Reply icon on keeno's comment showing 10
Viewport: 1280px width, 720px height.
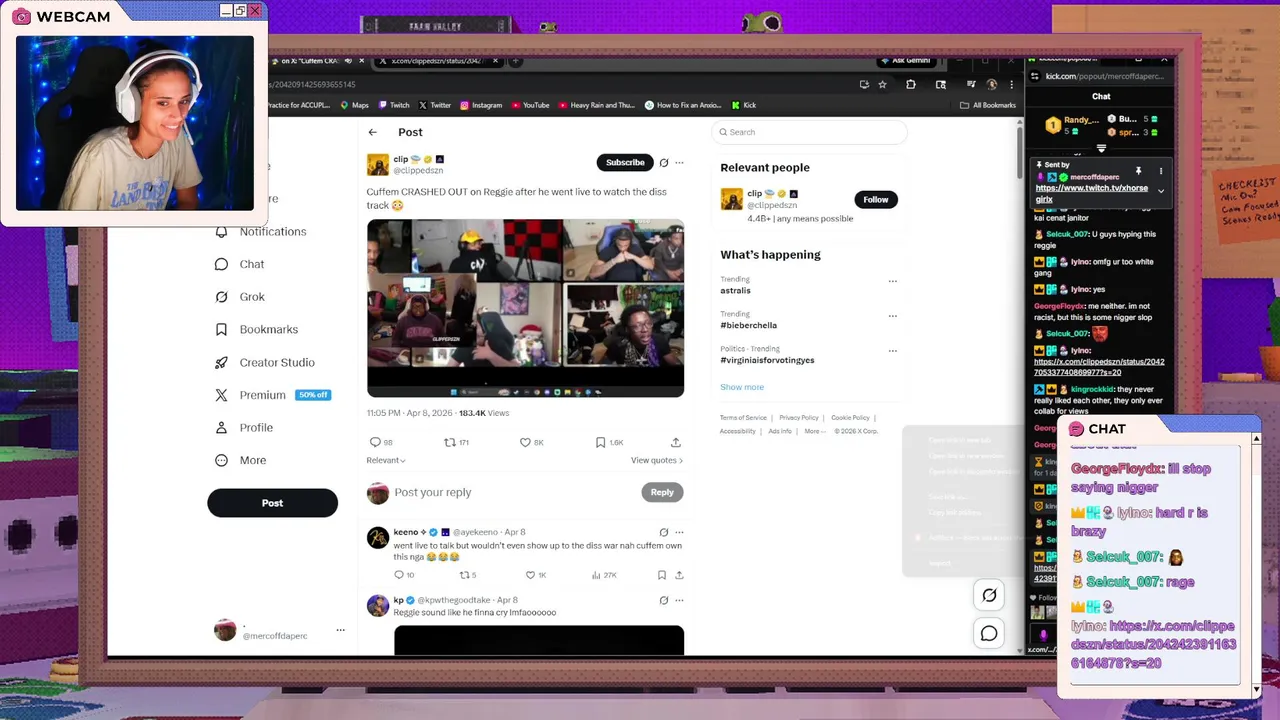tap(404, 575)
